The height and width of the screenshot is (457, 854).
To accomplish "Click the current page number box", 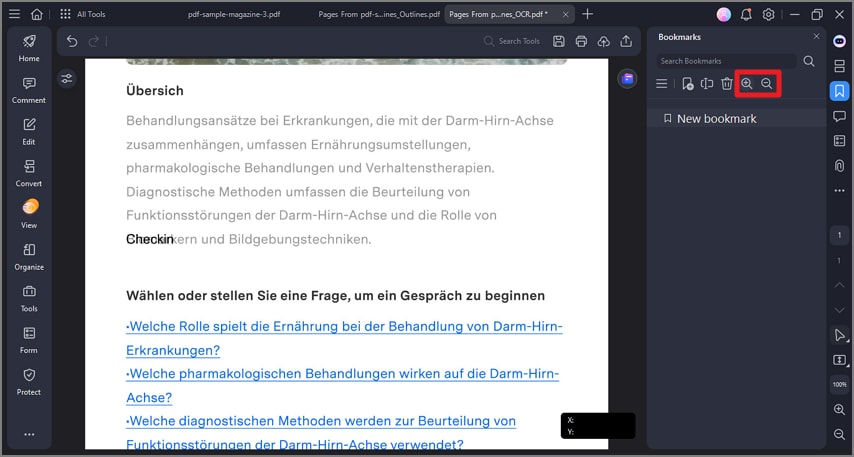I will pyautogui.click(x=839, y=235).
